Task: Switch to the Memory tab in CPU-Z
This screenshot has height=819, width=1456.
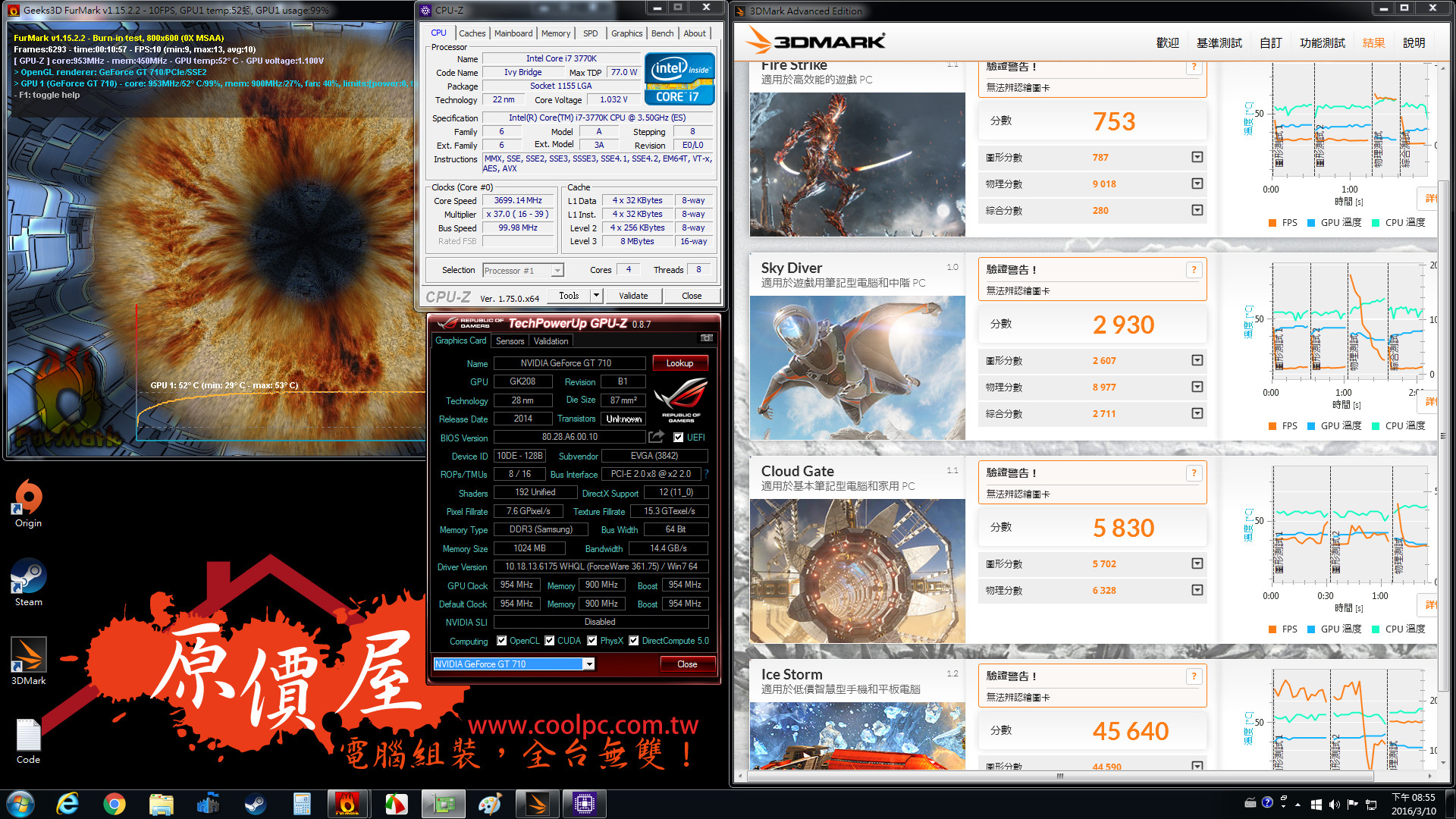Action: [556, 33]
